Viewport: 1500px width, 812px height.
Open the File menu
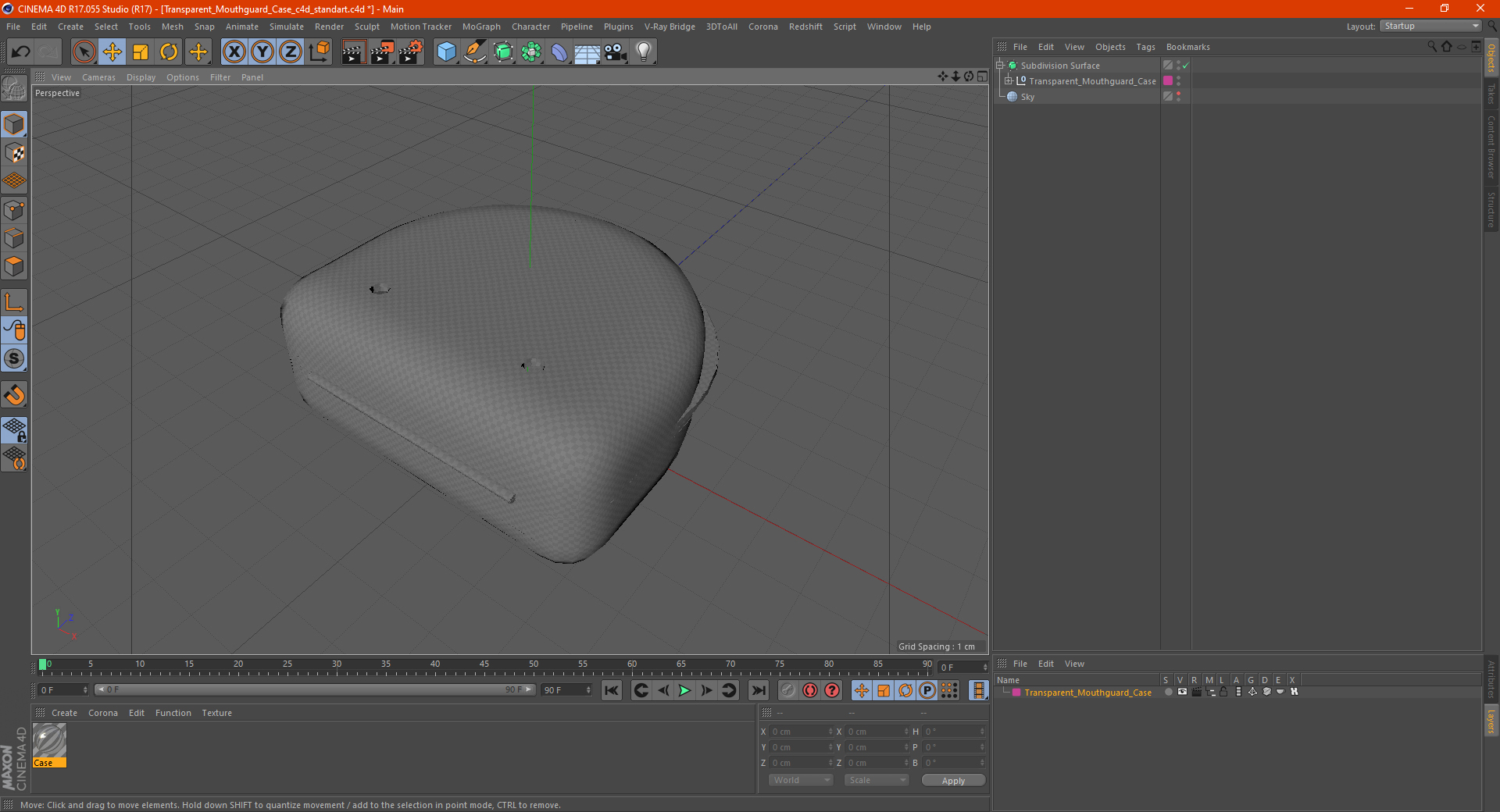13,27
